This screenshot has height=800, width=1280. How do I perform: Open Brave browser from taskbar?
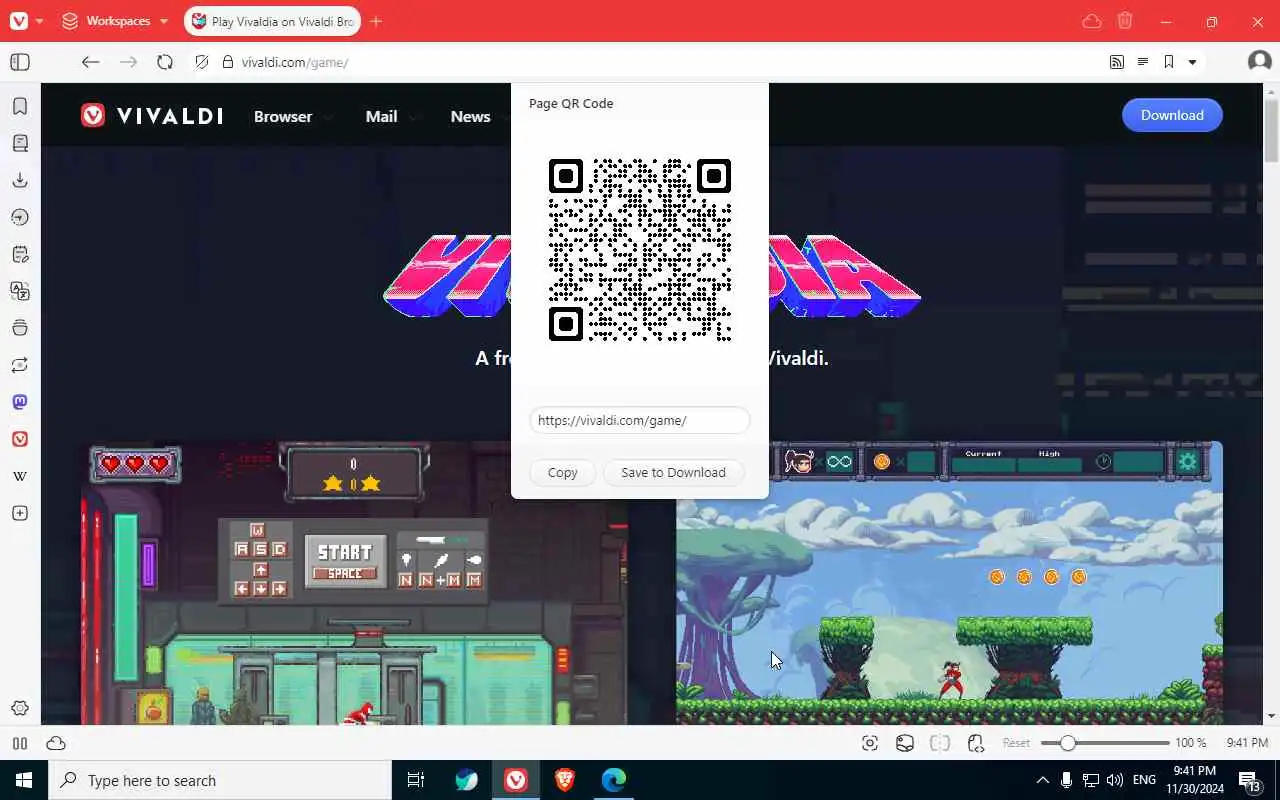pyautogui.click(x=565, y=780)
